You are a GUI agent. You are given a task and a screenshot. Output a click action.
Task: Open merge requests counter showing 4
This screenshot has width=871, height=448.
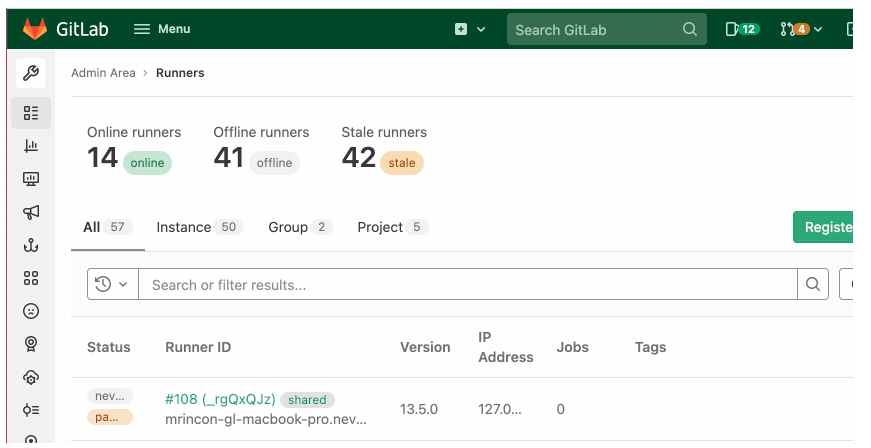click(795, 29)
